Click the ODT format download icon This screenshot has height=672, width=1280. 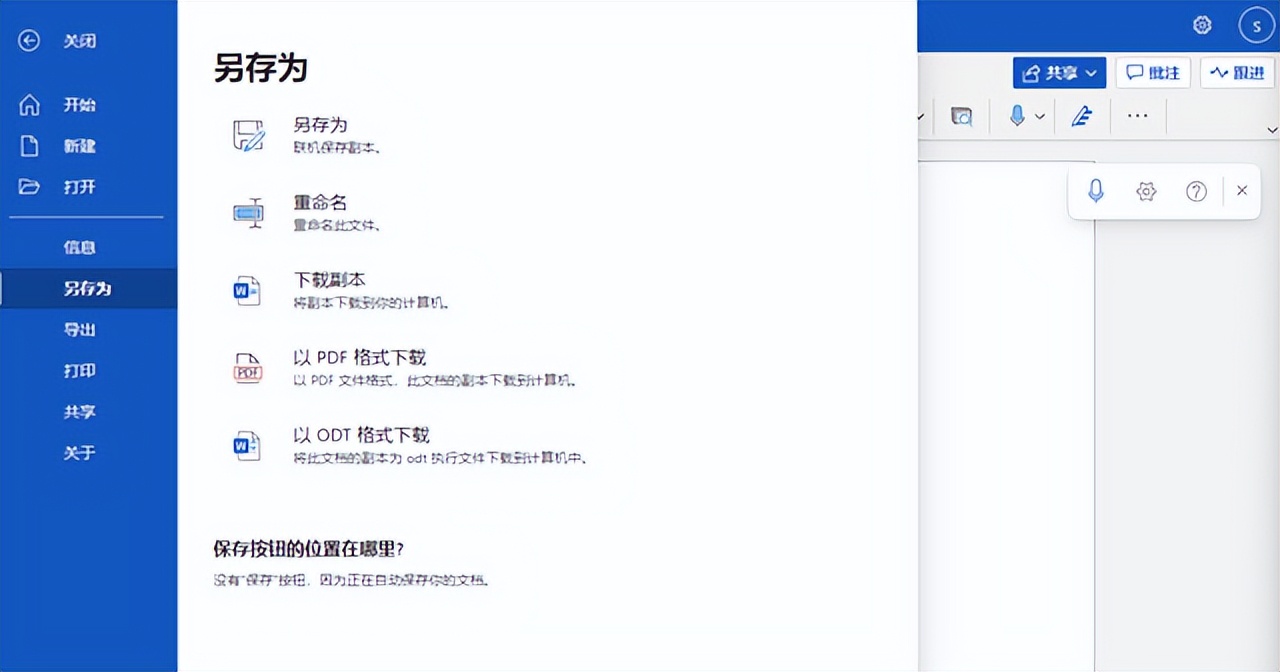(248, 445)
